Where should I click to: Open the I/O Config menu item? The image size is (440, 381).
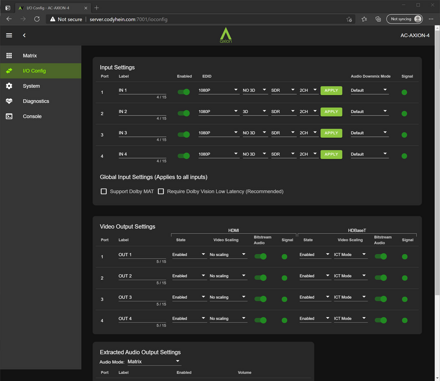click(x=40, y=71)
